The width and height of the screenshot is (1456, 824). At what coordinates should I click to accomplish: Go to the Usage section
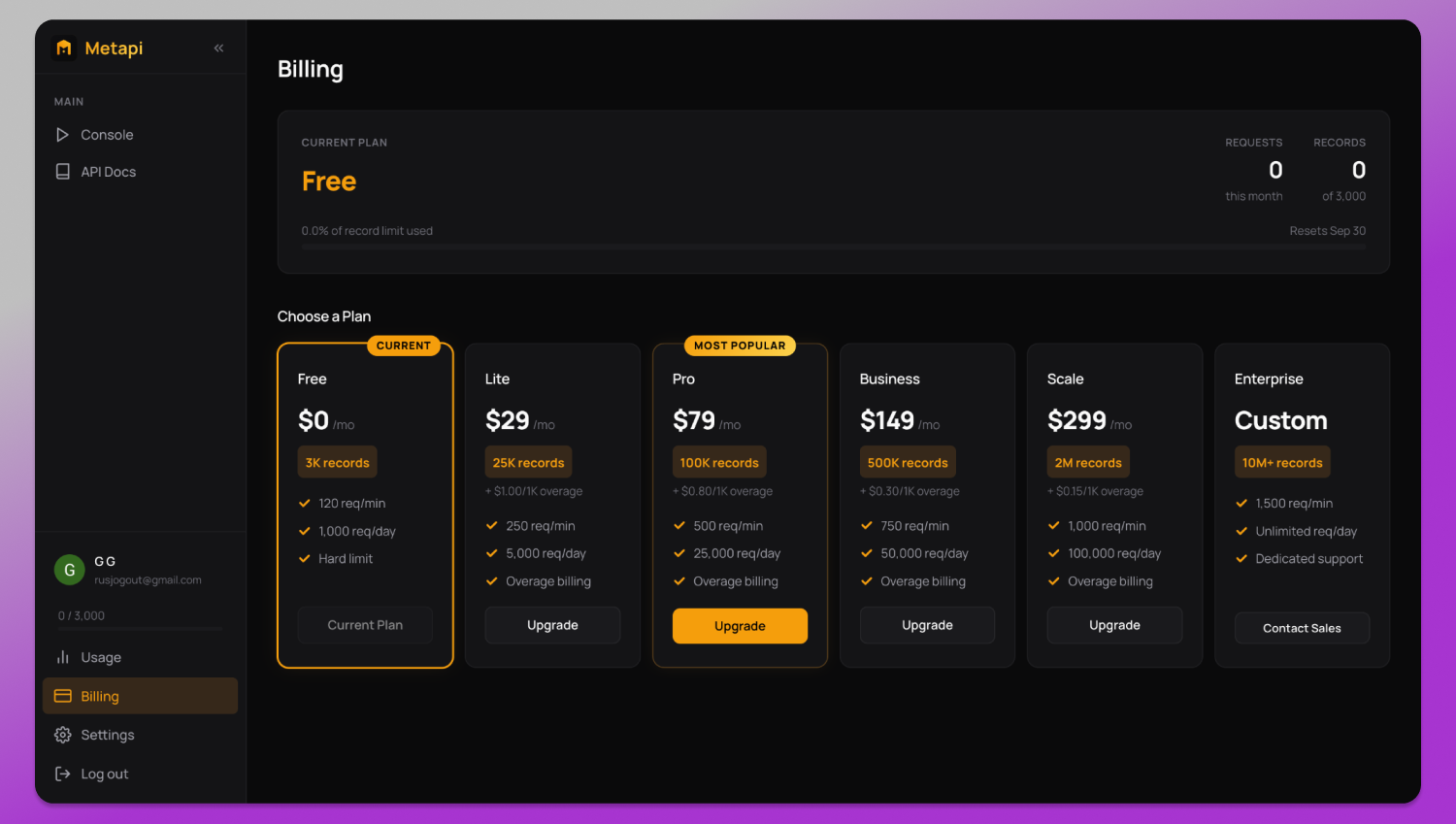pos(140,657)
